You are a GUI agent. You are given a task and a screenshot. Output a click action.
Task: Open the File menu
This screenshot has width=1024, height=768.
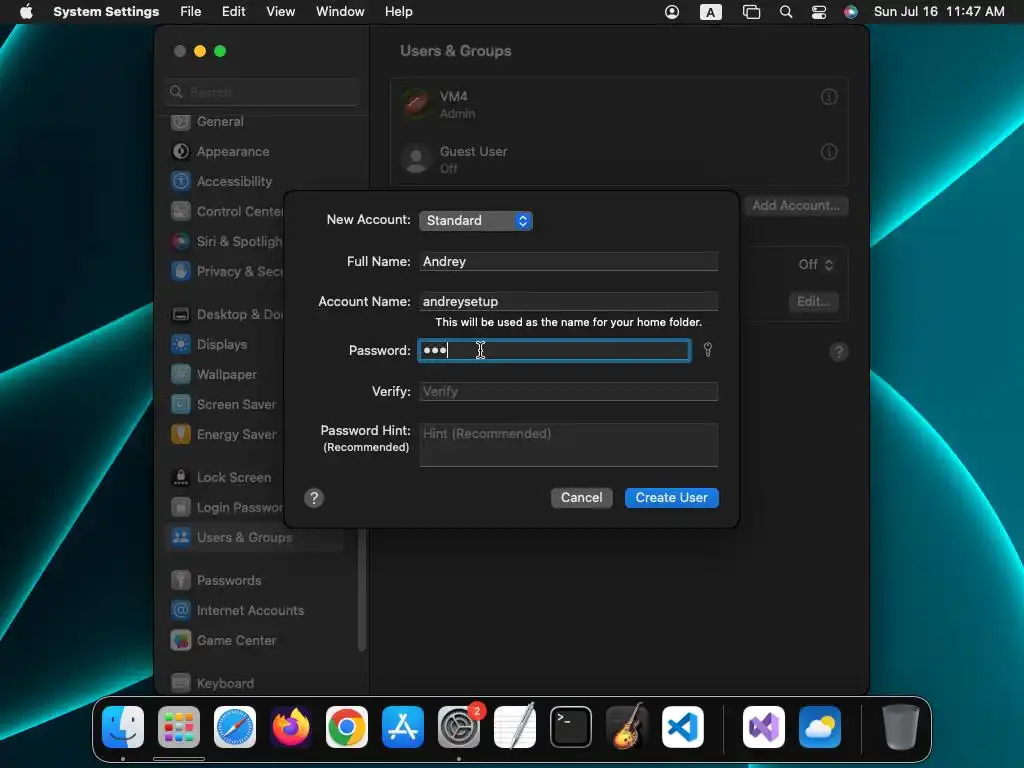coord(191,12)
